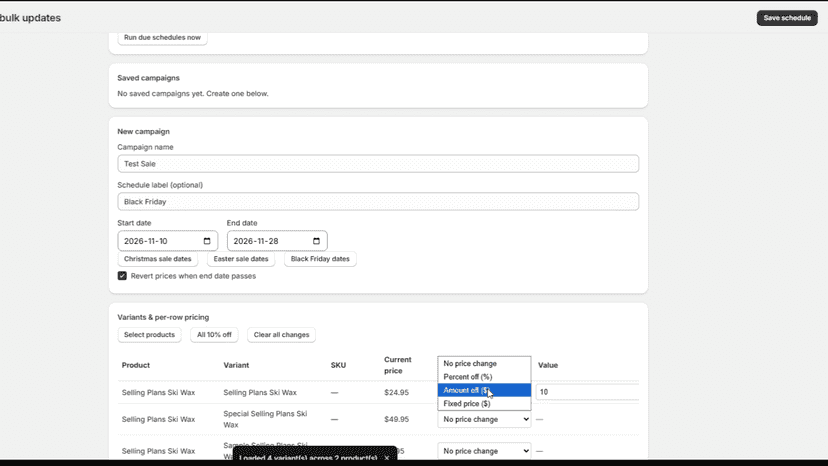Click the Select products button

pos(149,335)
